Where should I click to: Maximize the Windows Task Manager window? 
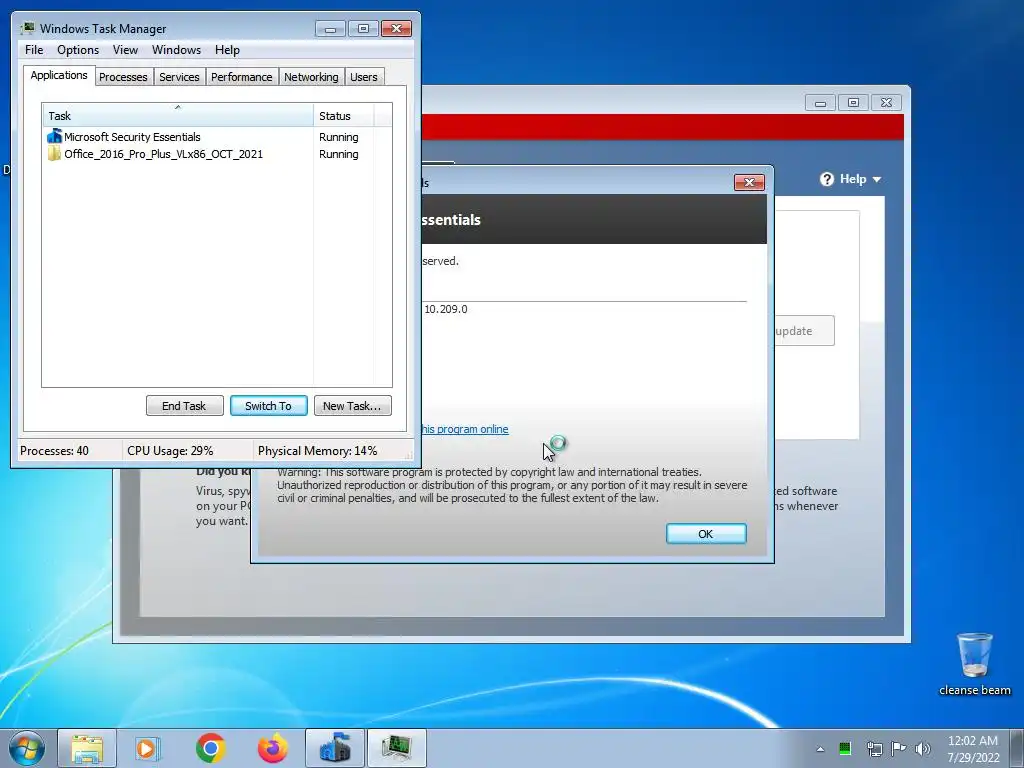pyautogui.click(x=363, y=29)
